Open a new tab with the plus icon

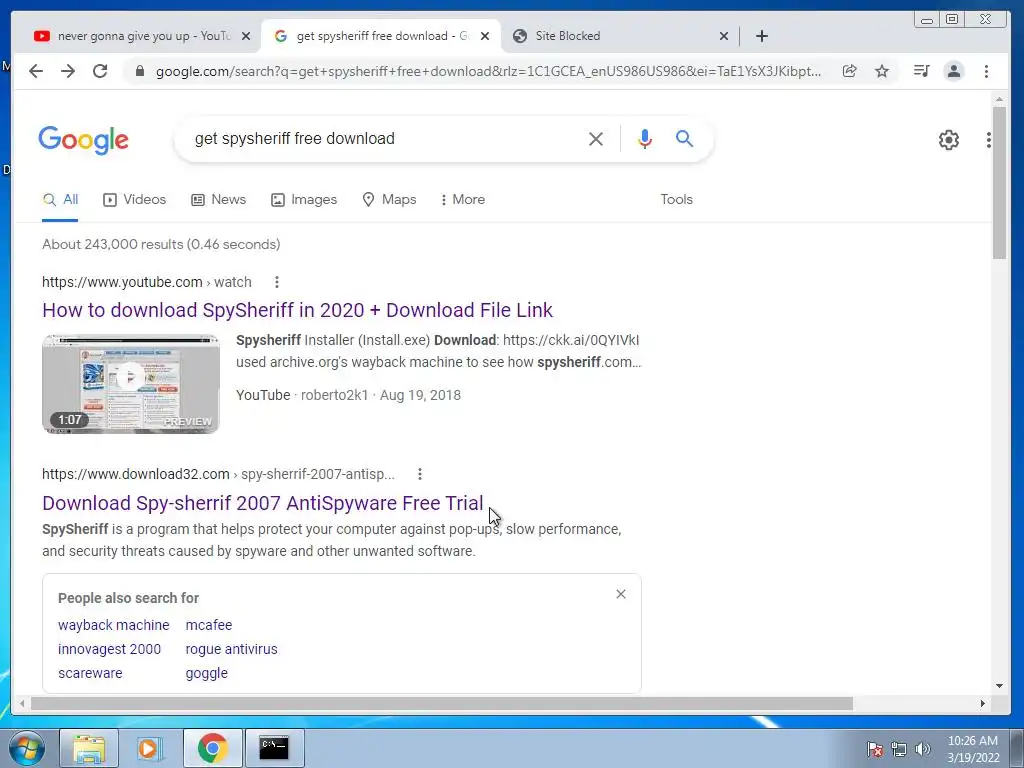[x=762, y=36]
